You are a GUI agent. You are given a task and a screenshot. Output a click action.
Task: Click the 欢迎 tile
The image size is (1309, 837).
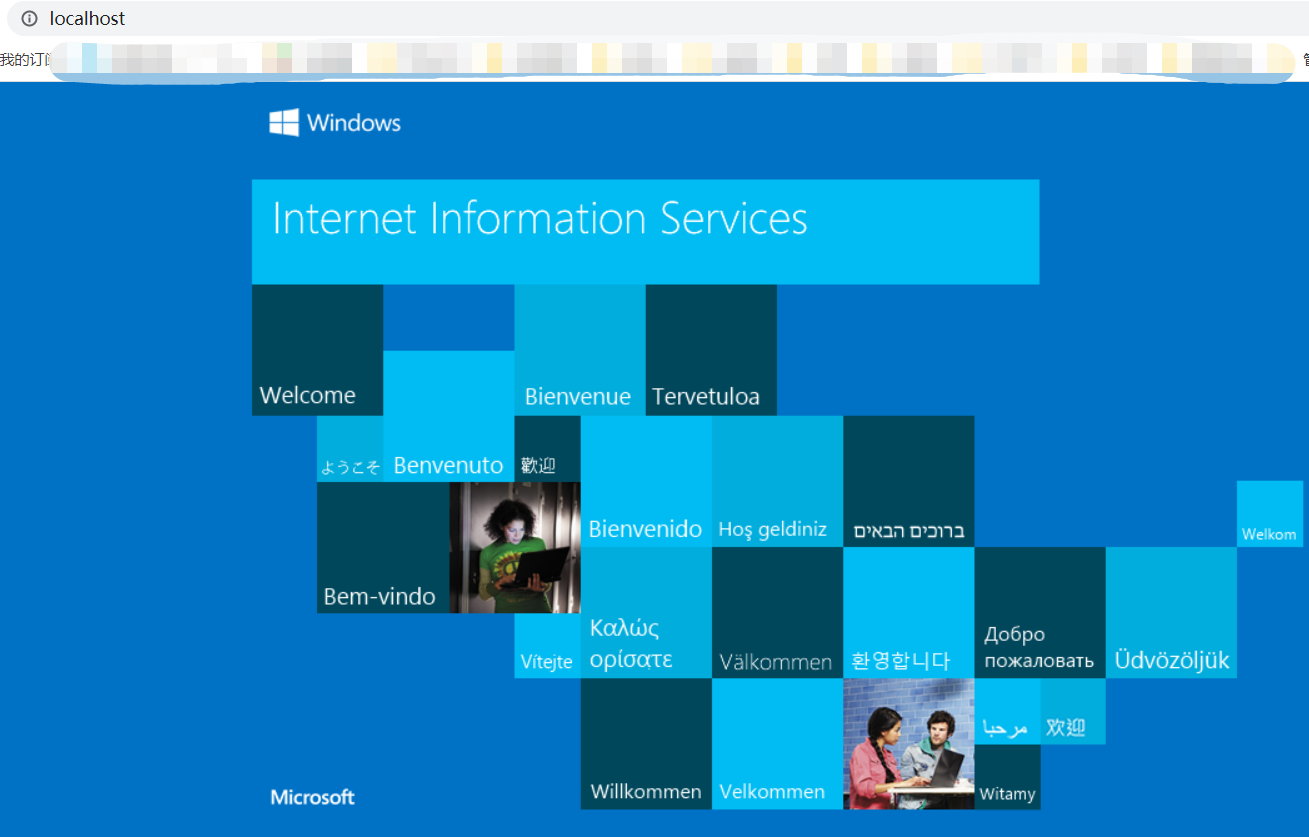tap(1073, 712)
